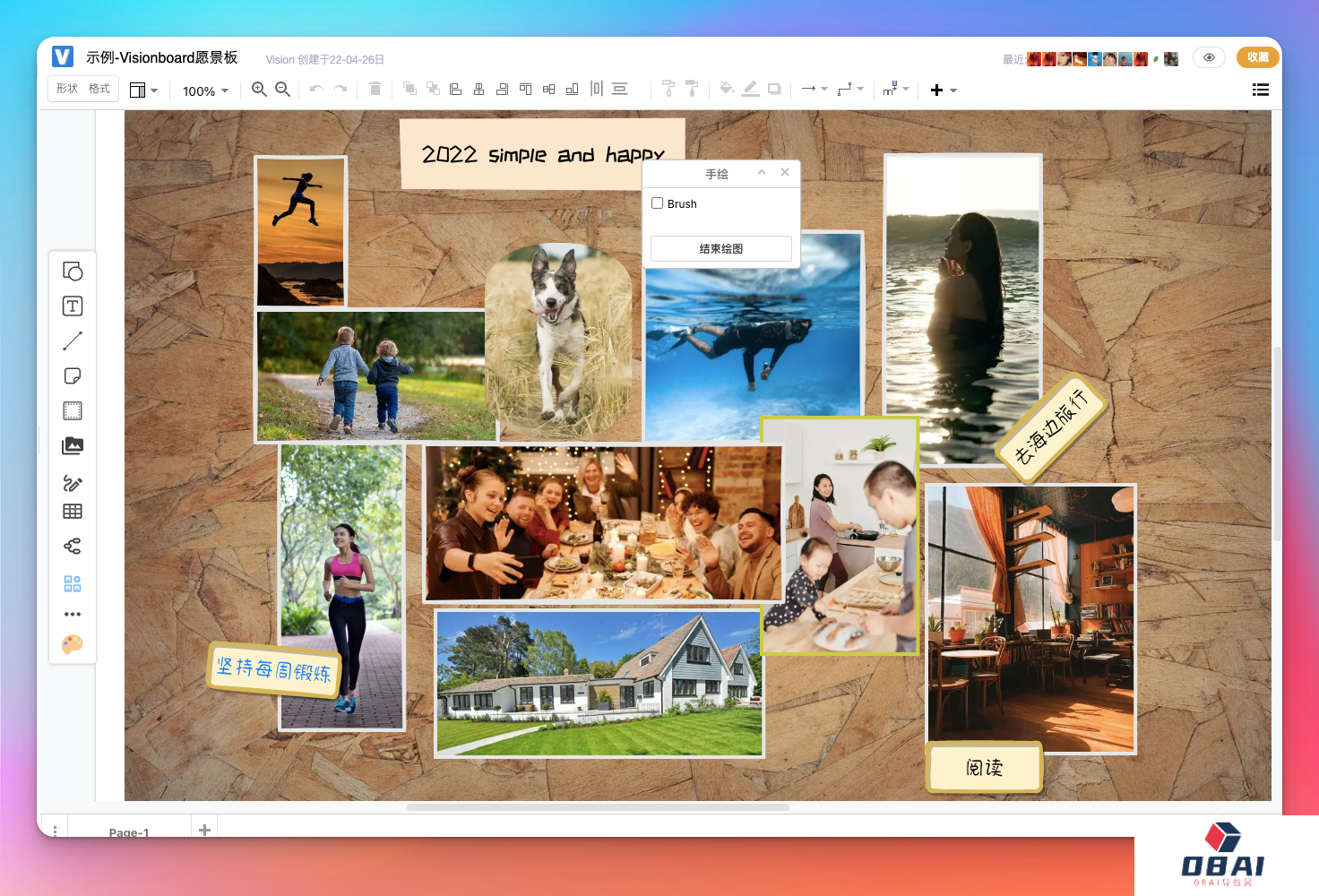Insert a table from the sidebar

(x=73, y=512)
